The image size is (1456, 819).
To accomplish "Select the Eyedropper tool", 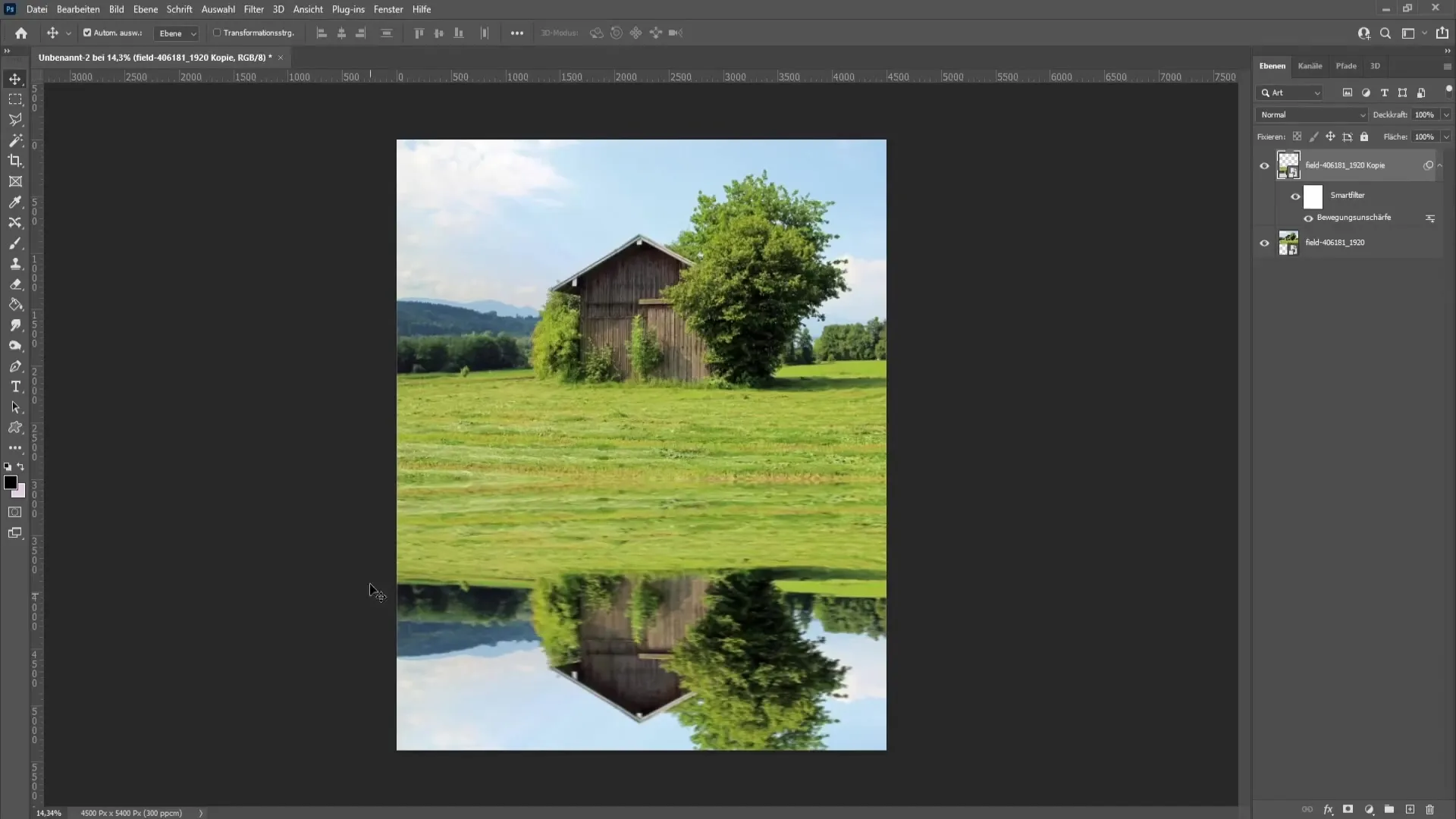I will point(15,201).
